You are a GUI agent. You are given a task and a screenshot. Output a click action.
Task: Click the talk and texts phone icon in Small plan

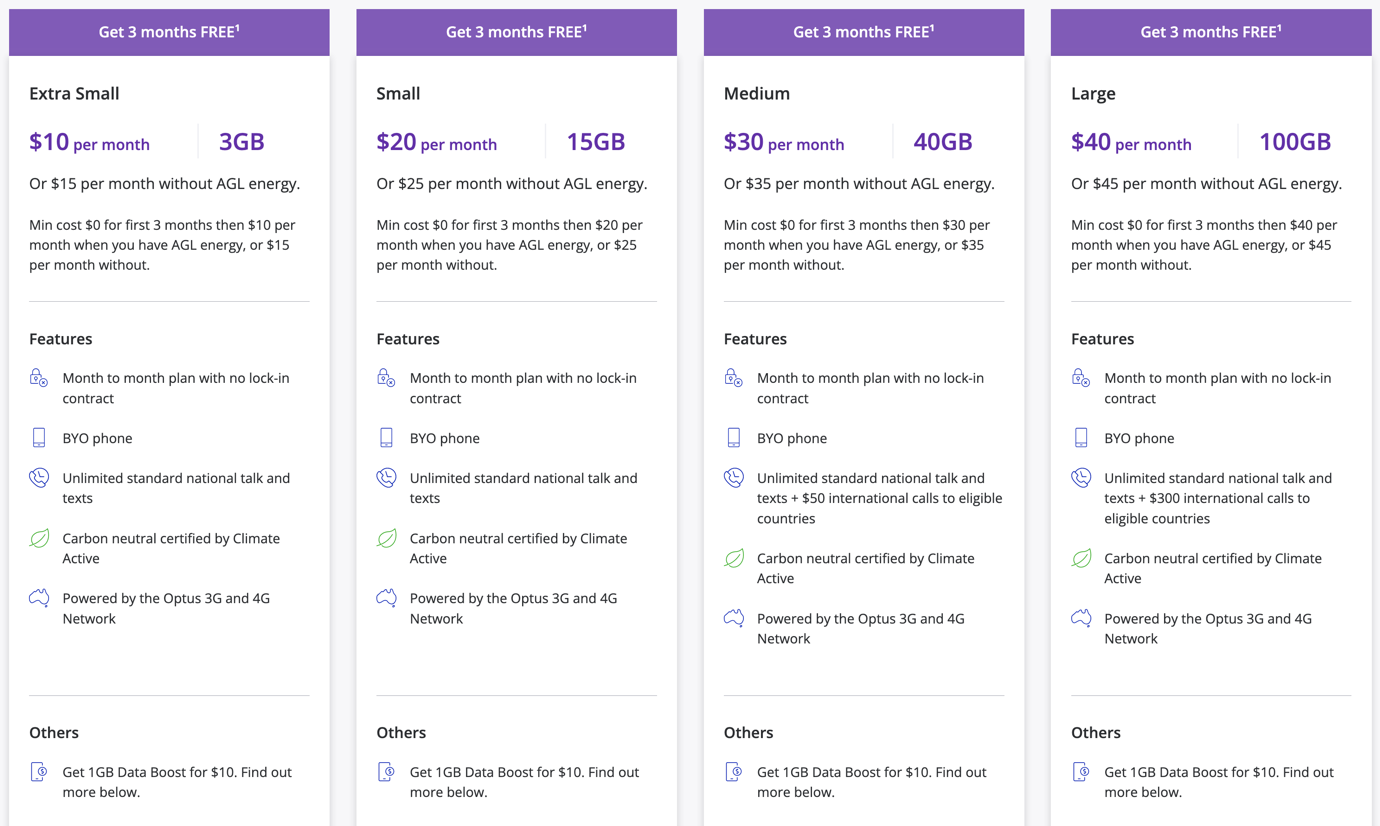pos(386,478)
